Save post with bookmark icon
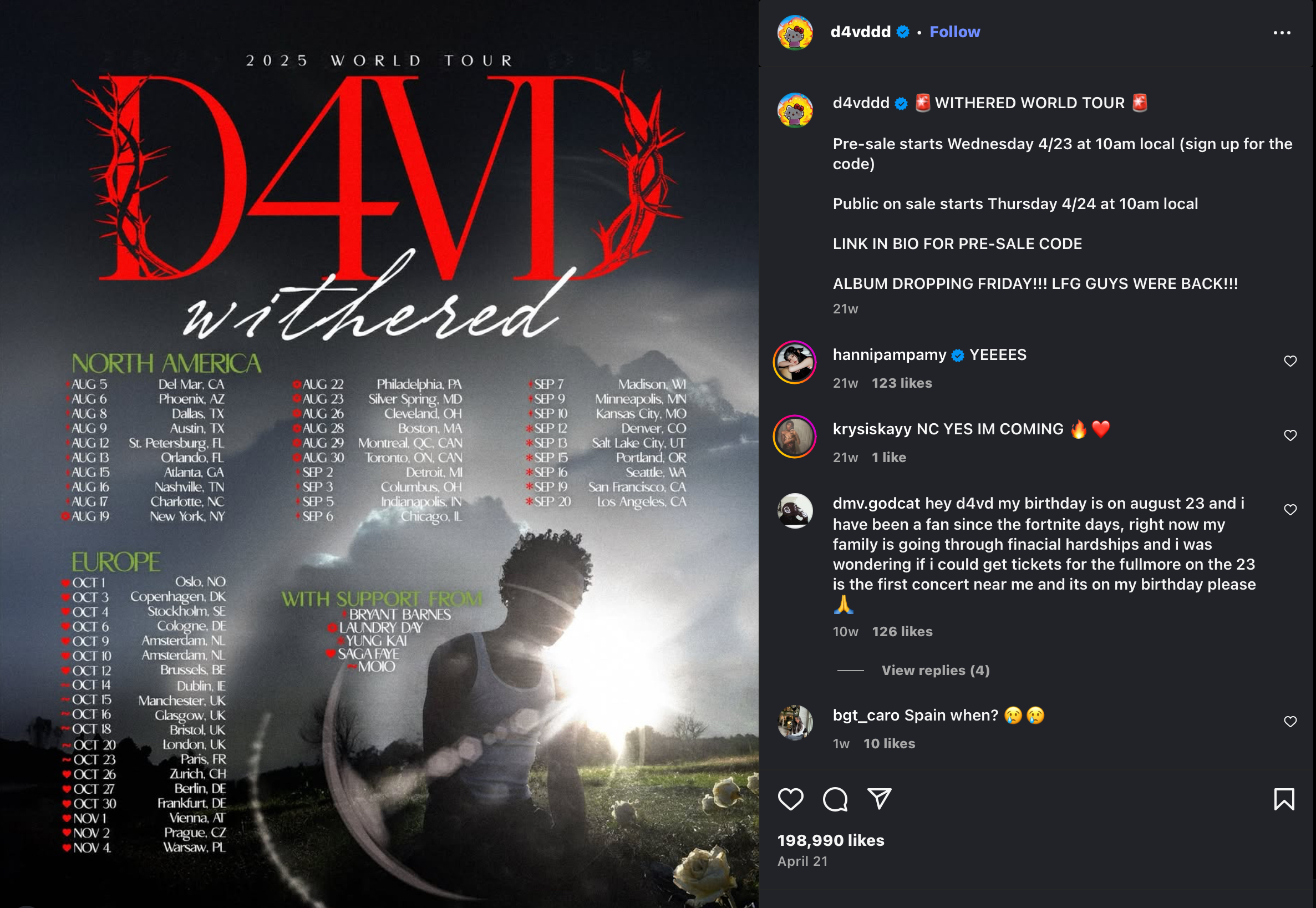This screenshot has height=908, width=1316. (1284, 799)
